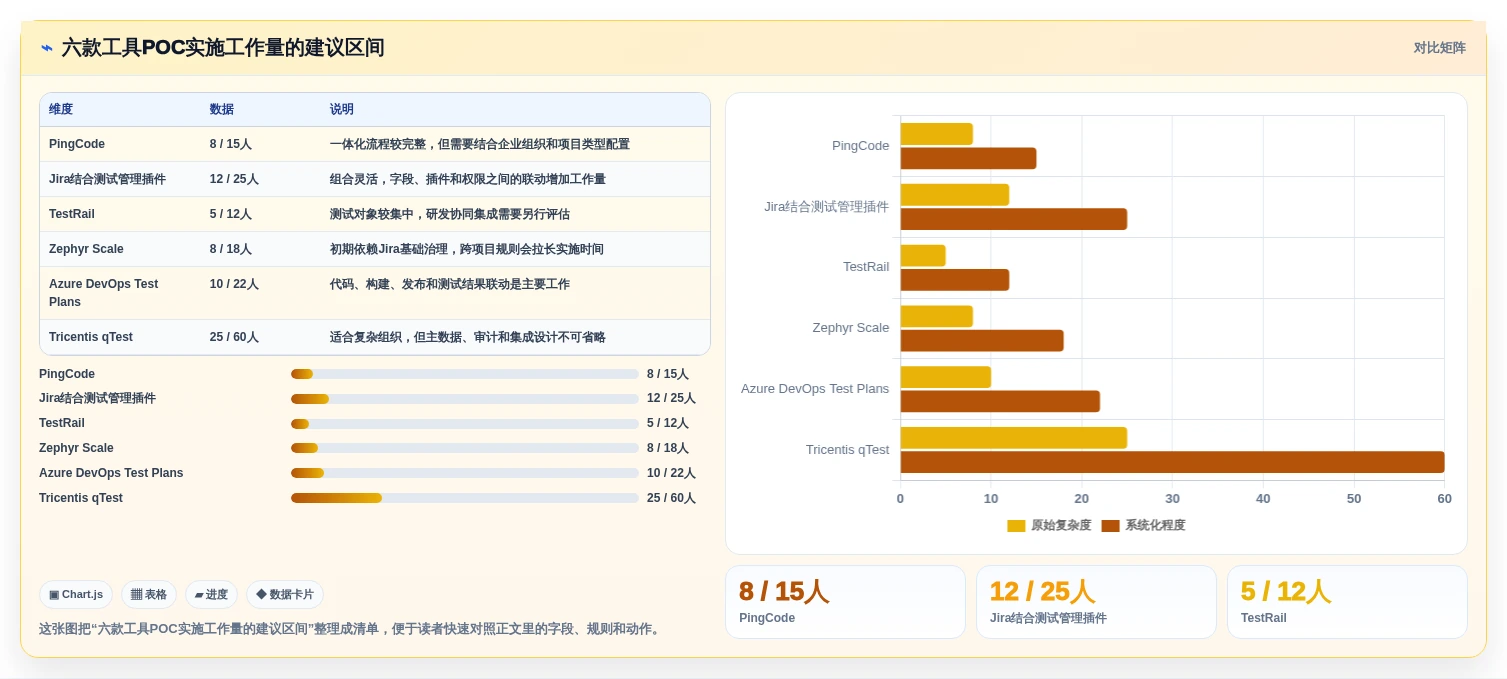Open the 12 / 25人 Jira data card
The height and width of the screenshot is (679, 1507).
(1096, 602)
